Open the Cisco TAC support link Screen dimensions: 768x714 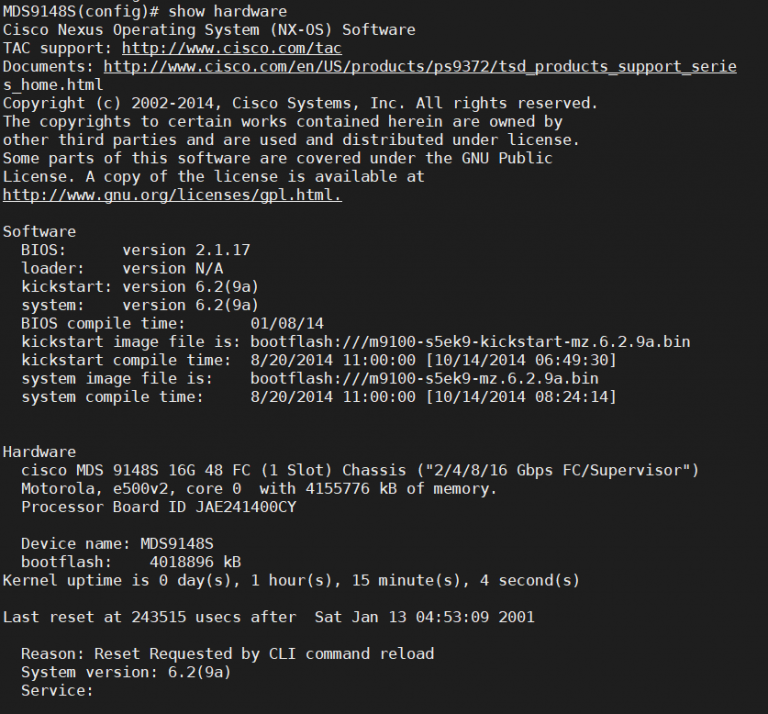tap(232, 48)
